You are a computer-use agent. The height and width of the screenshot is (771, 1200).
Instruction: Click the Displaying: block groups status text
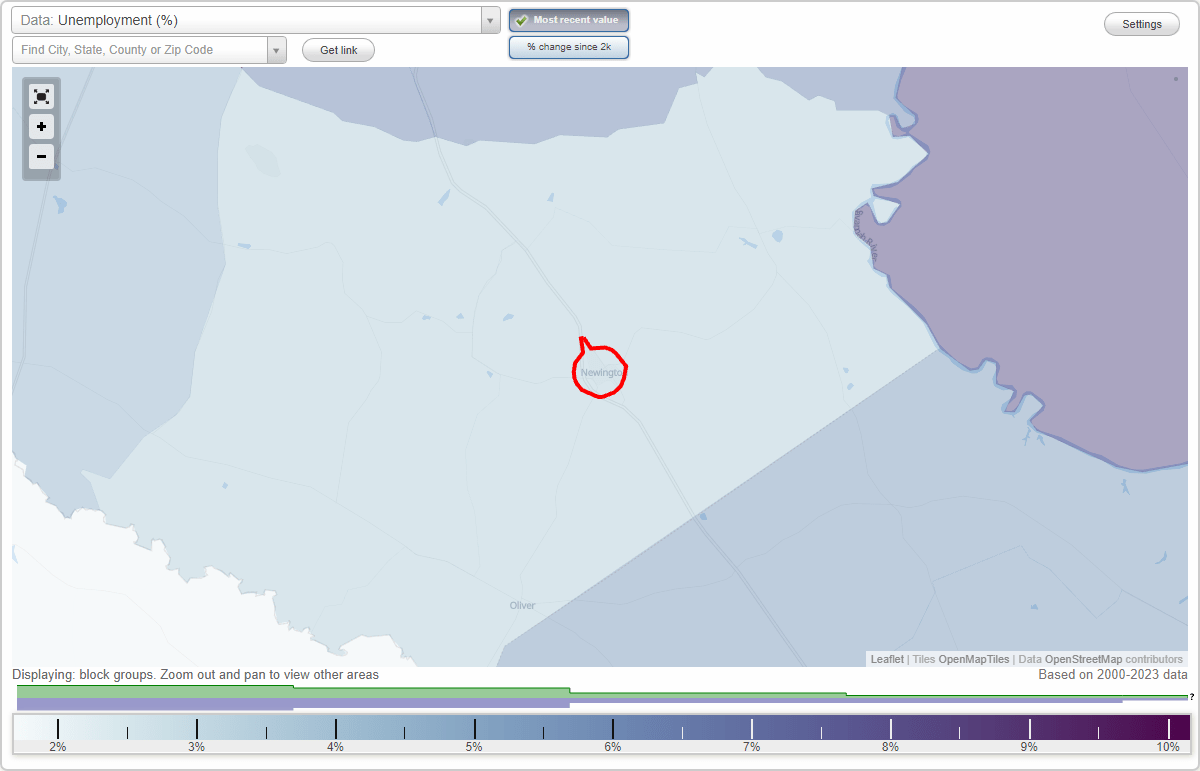195,675
